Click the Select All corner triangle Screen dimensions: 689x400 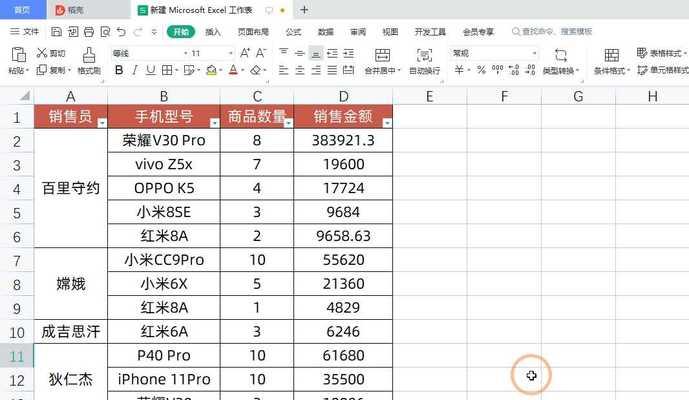(25, 96)
